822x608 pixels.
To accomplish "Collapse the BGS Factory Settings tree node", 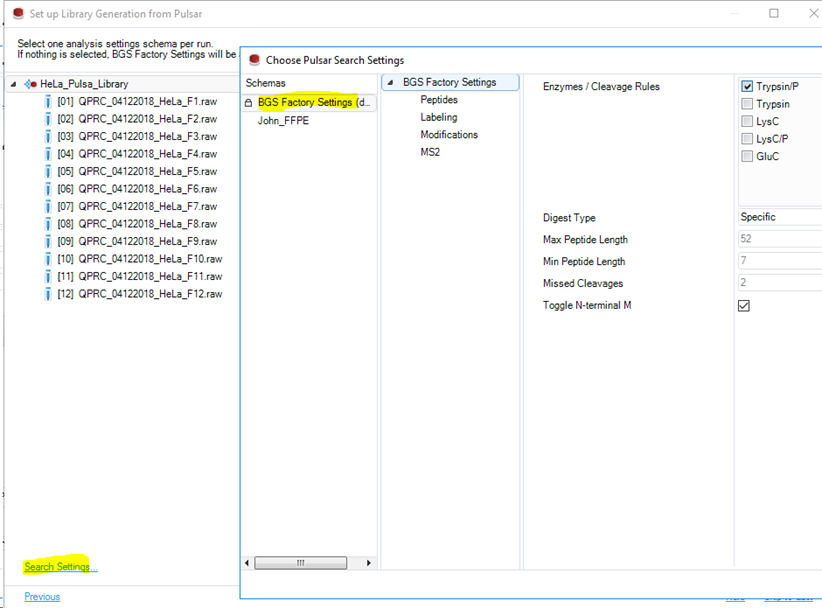I will click(x=390, y=82).
